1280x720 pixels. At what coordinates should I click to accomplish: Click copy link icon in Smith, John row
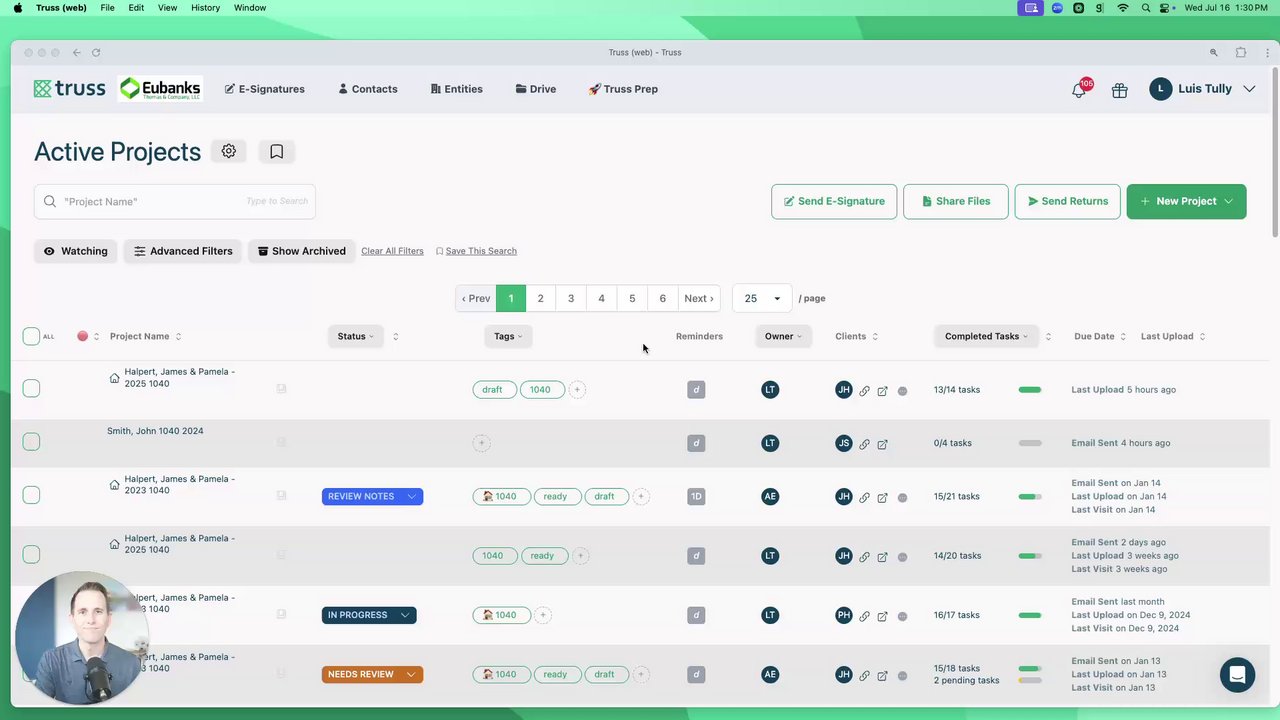point(864,444)
